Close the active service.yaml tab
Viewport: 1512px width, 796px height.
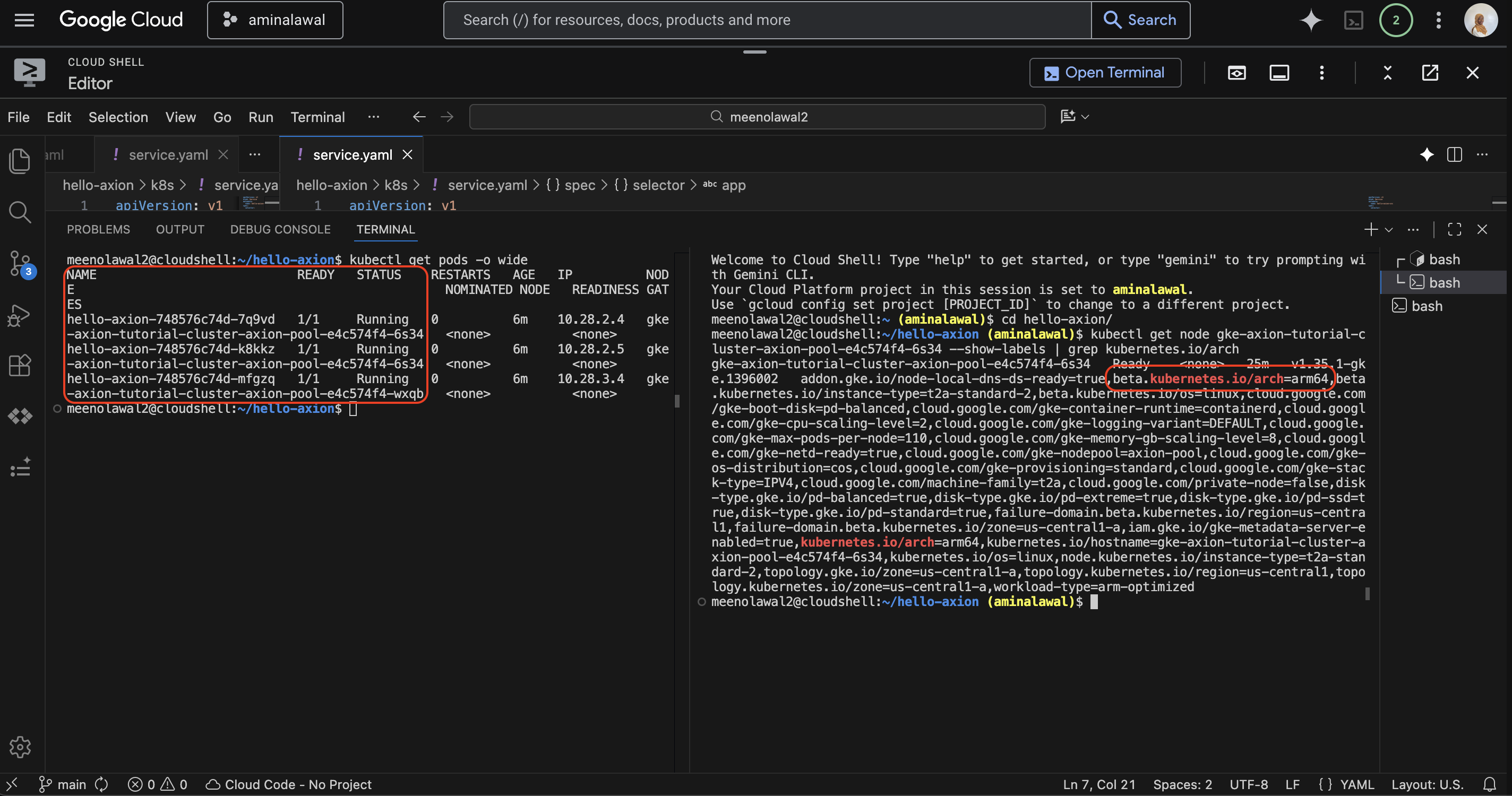pyautogui.click(x=407, y=155)
